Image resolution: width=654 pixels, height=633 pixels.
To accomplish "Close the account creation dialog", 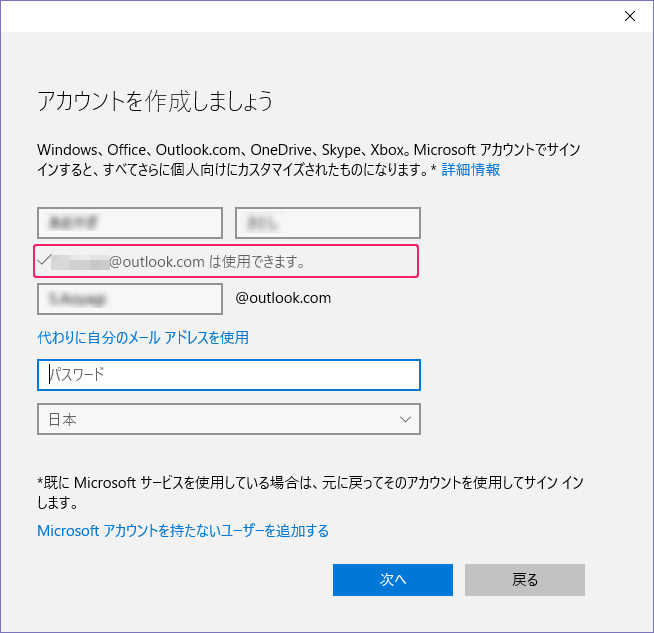I will pyautogui.click(x=630, y=16).
